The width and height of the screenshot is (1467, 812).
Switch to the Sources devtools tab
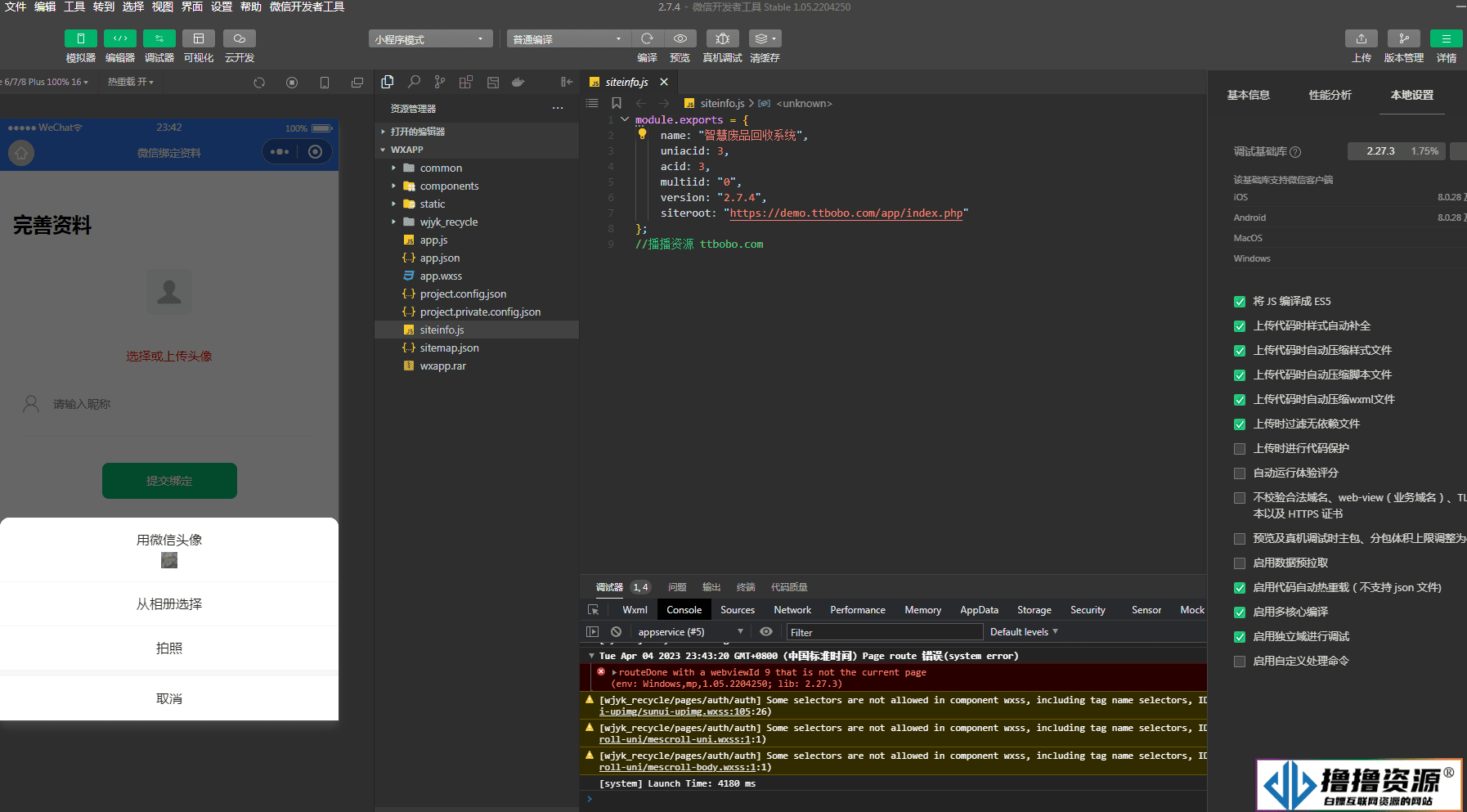click(x=738, y=610)
